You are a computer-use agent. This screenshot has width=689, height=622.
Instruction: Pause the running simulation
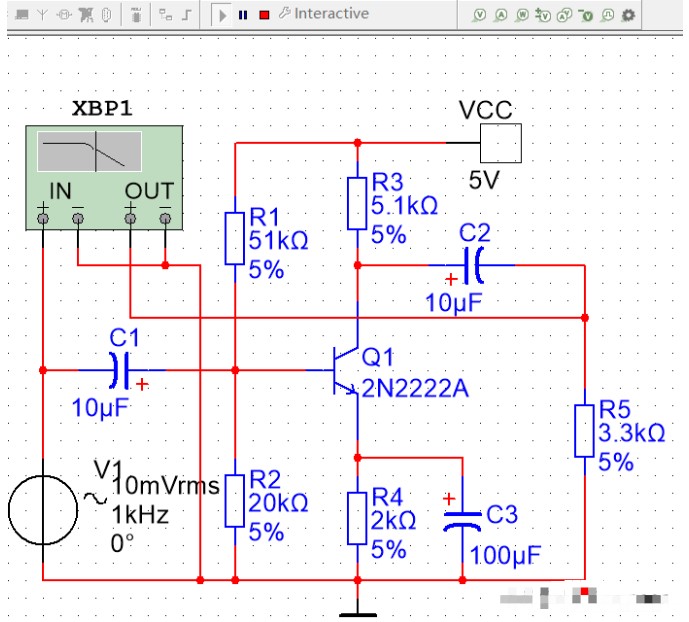click(243, 15)
